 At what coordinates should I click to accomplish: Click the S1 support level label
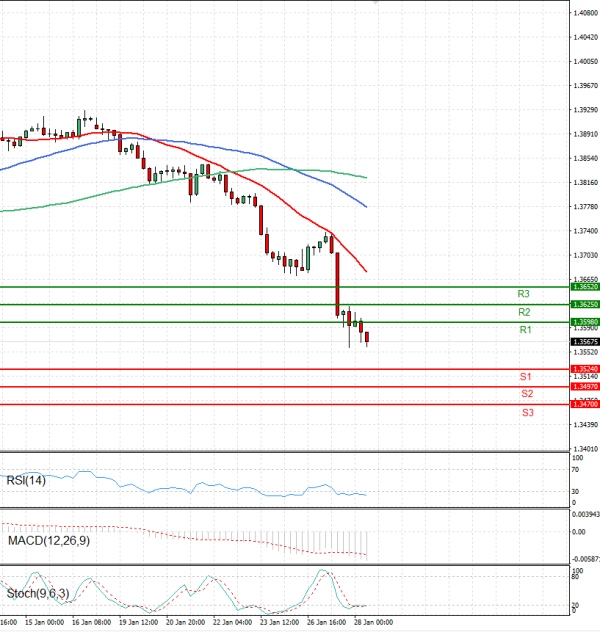click(525, 376)
